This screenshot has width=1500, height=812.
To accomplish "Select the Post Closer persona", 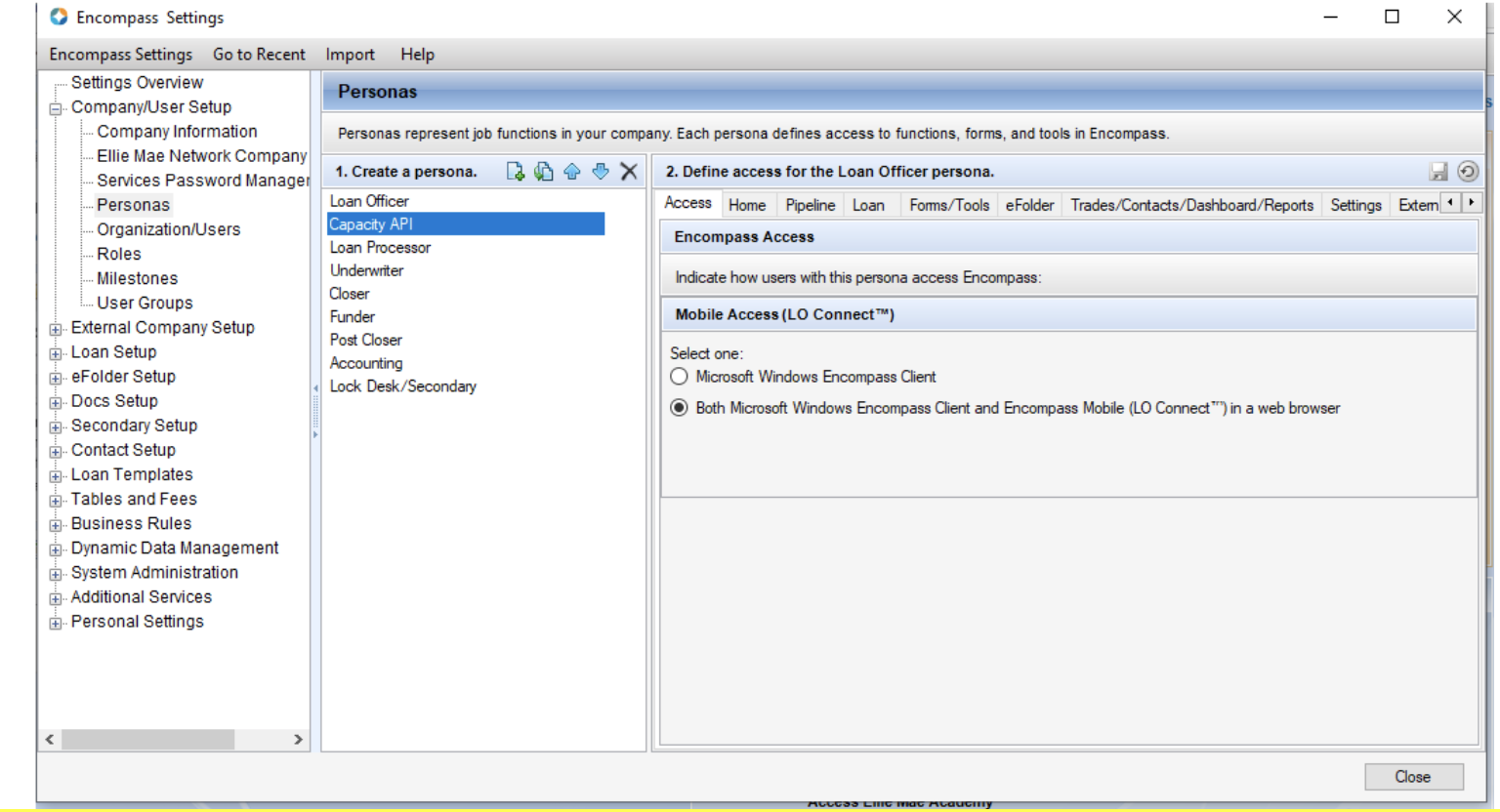I will coord(365,340).
